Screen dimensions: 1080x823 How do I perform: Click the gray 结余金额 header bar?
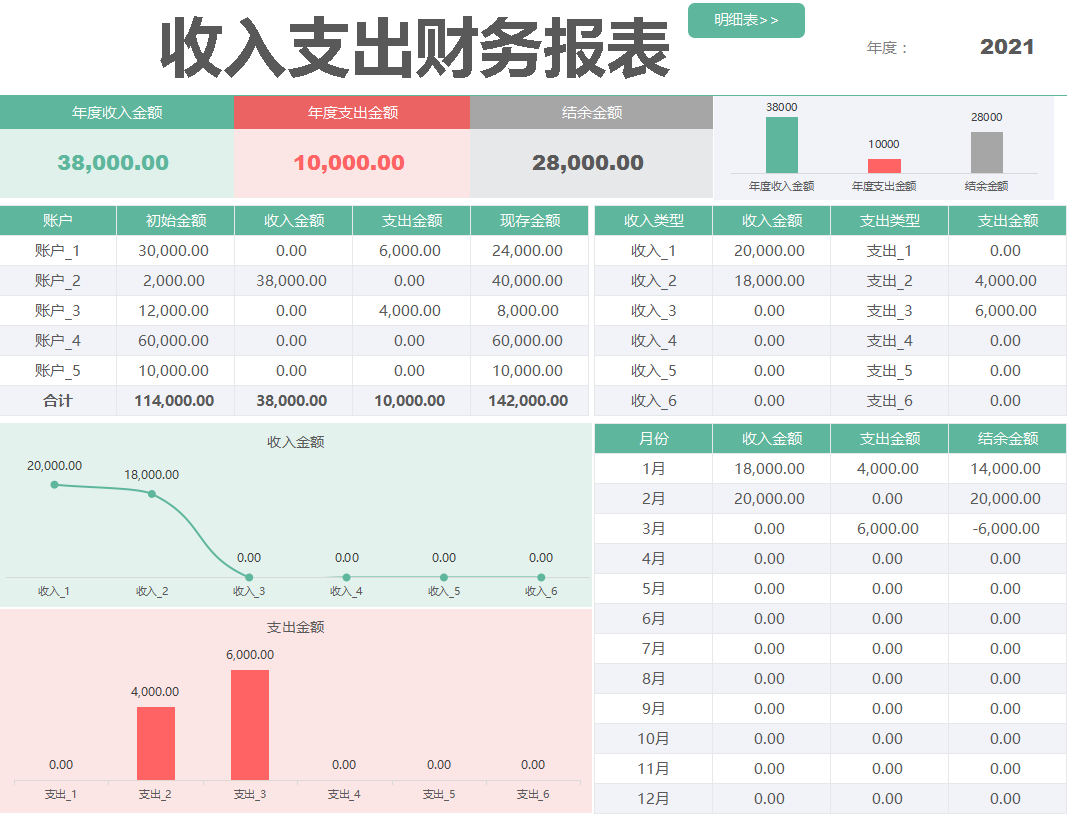pyautogui.click(x=588, y=113)
